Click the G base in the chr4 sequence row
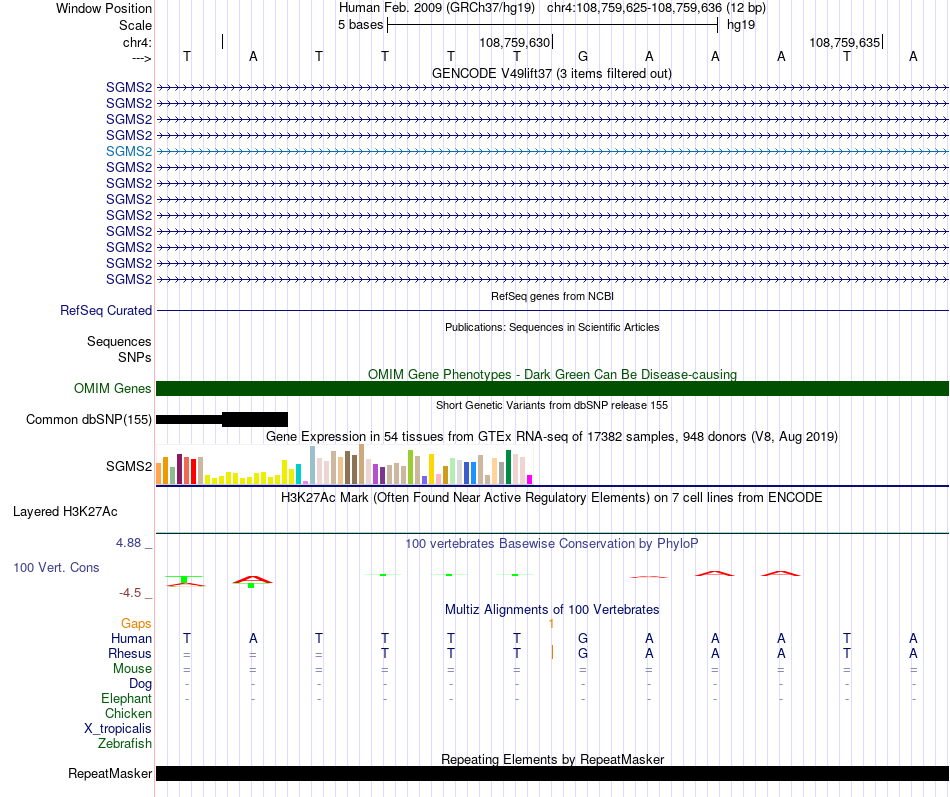 click(583, 56)
